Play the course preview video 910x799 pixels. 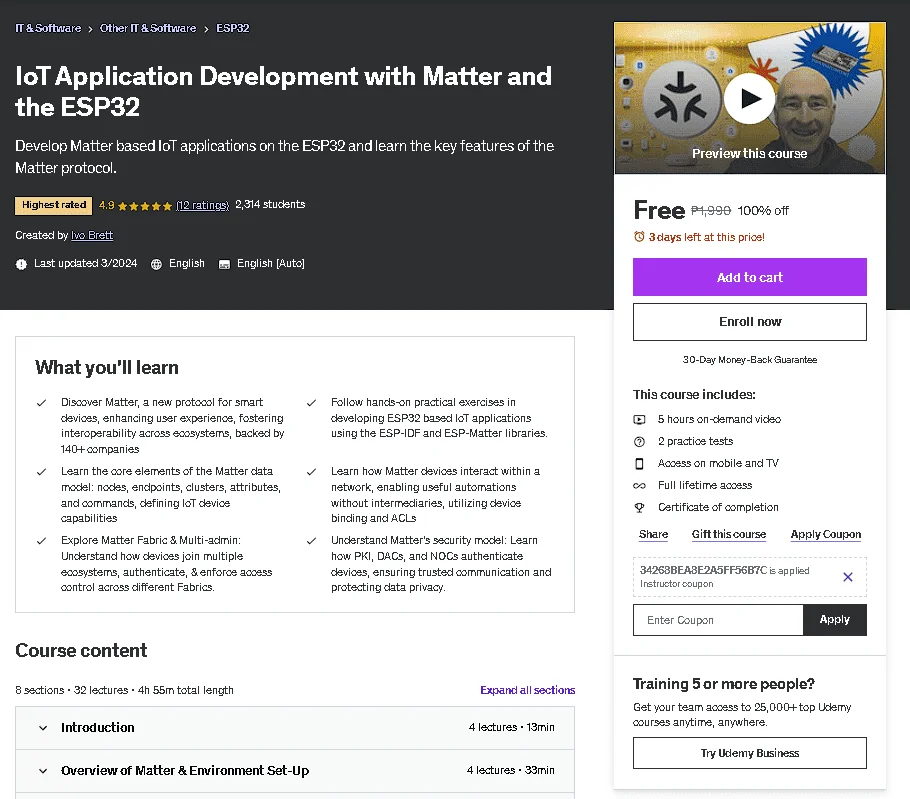(x=749, y=98)
